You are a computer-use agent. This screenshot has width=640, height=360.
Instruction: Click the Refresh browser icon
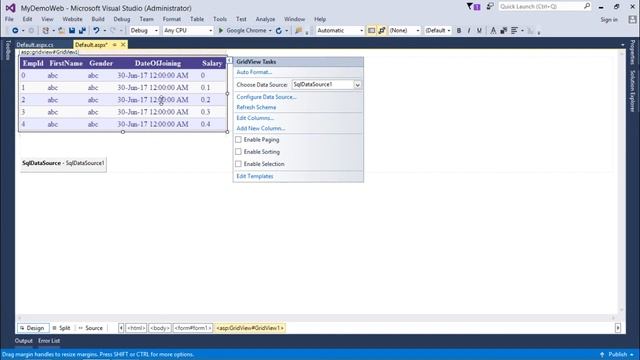click(x=279, y=31)
